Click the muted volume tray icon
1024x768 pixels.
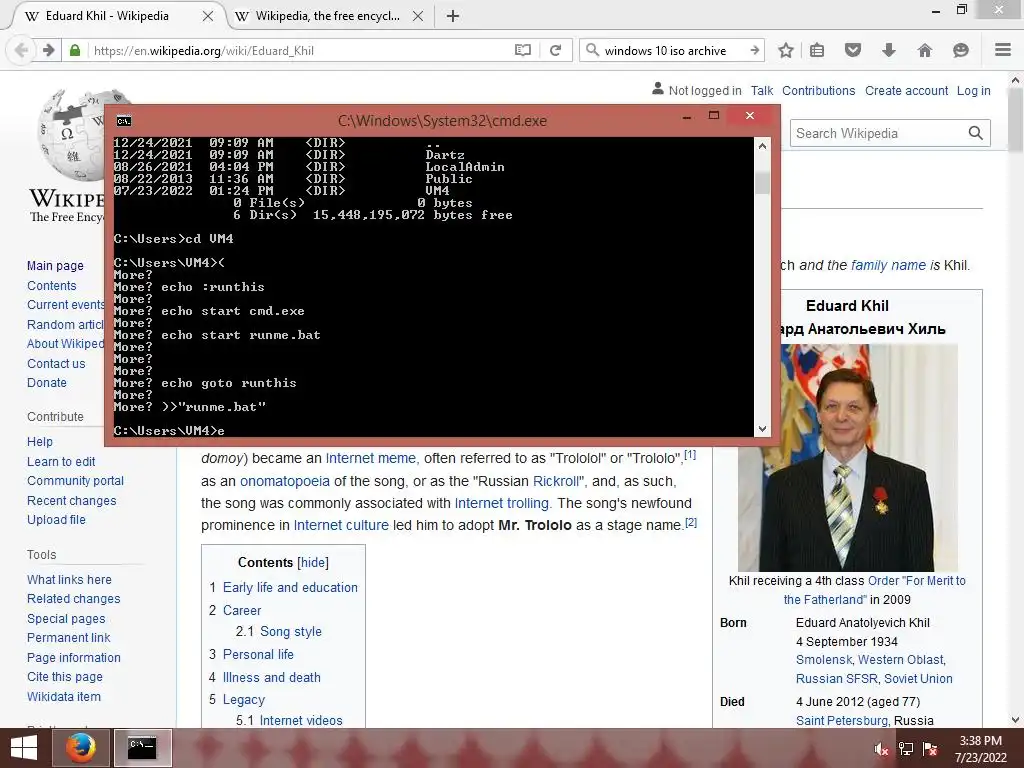tap(882, 749)
